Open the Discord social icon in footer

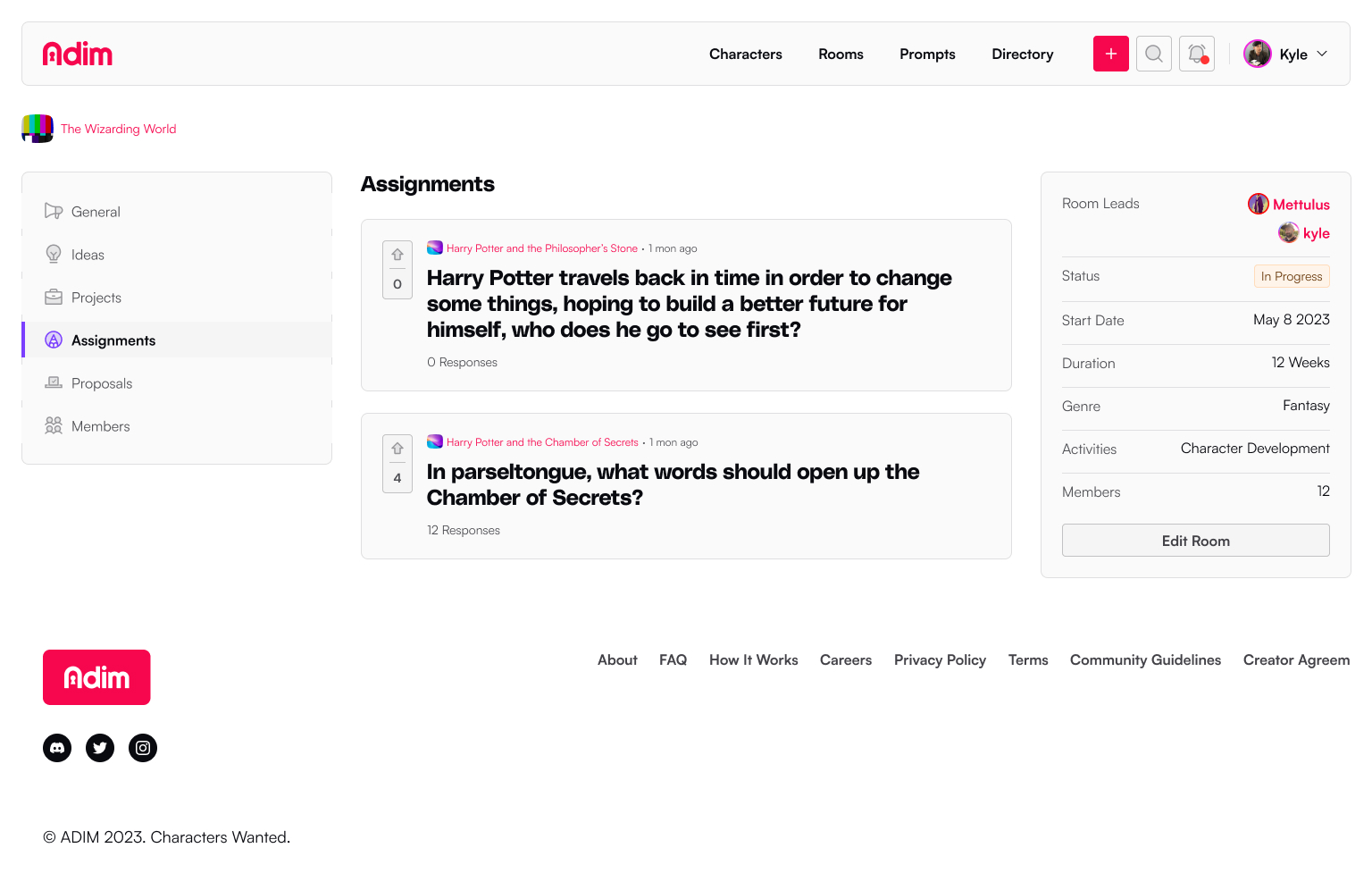pyautogui.click(x=57, y=748)
